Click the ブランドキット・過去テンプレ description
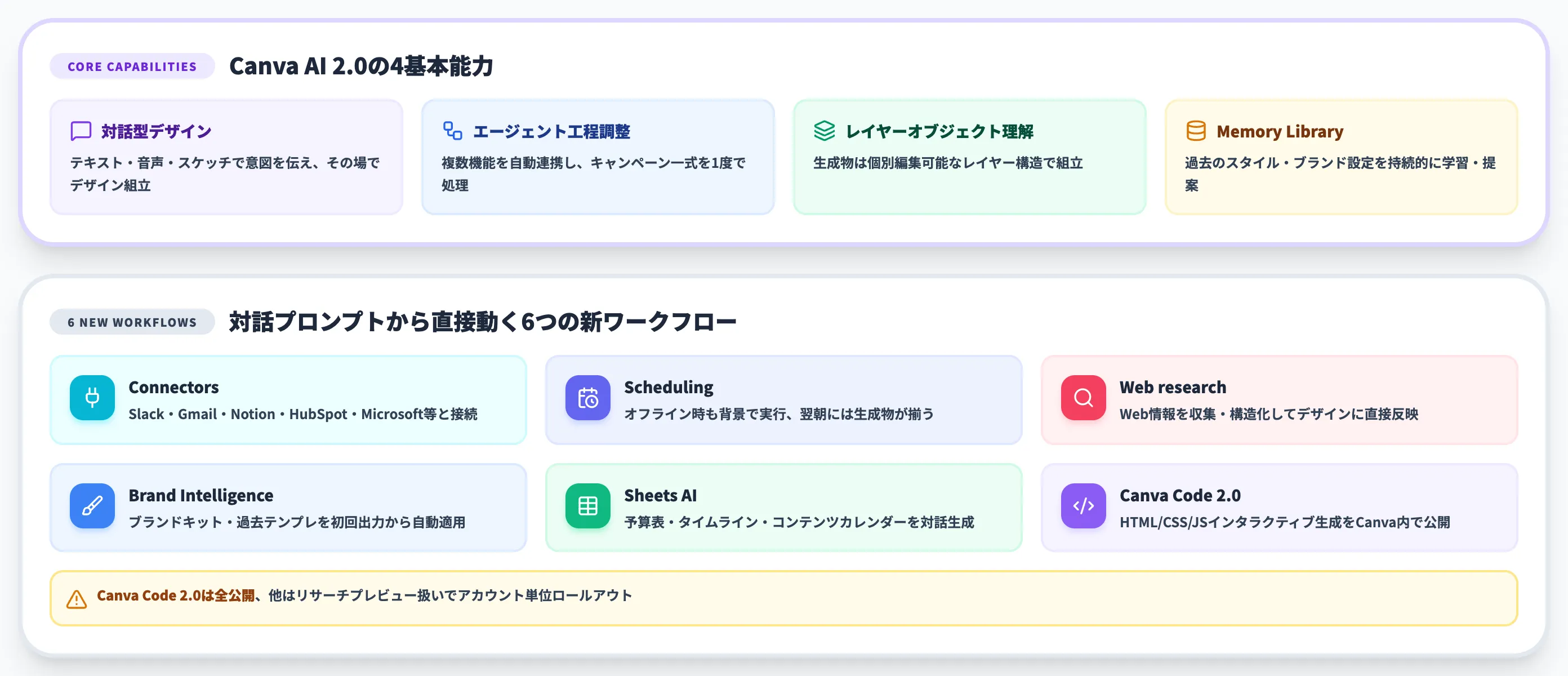The image size is (1568, 676). pos(296,523)
